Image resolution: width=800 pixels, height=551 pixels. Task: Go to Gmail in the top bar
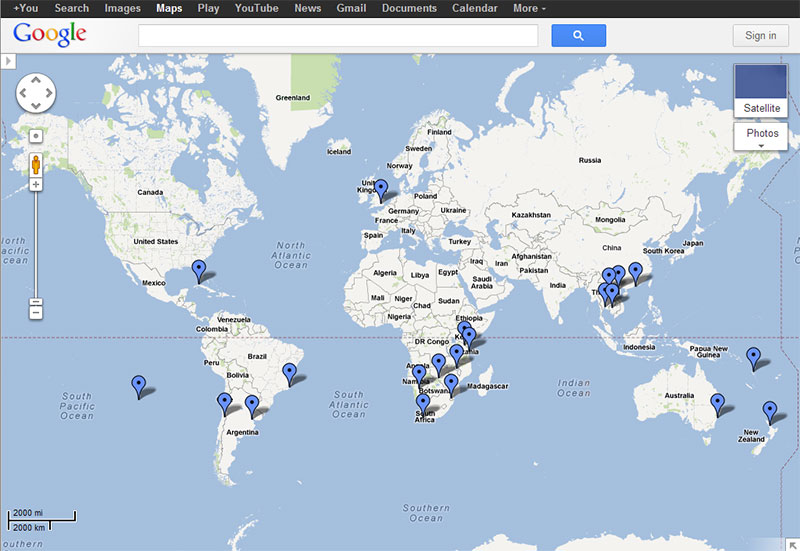click(351, 8)
